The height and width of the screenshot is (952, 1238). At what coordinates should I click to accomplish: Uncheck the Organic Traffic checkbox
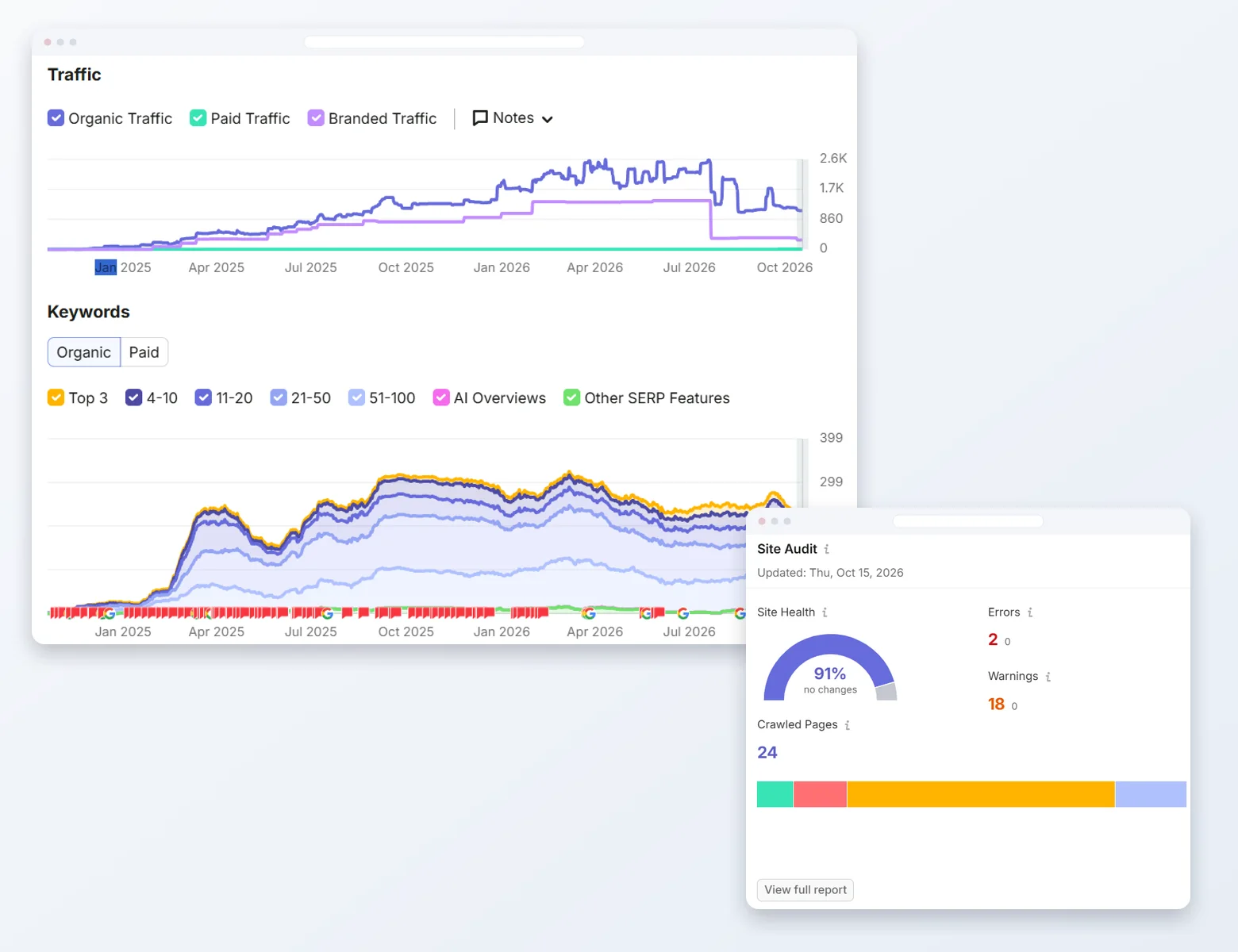[x=56, y=118]
